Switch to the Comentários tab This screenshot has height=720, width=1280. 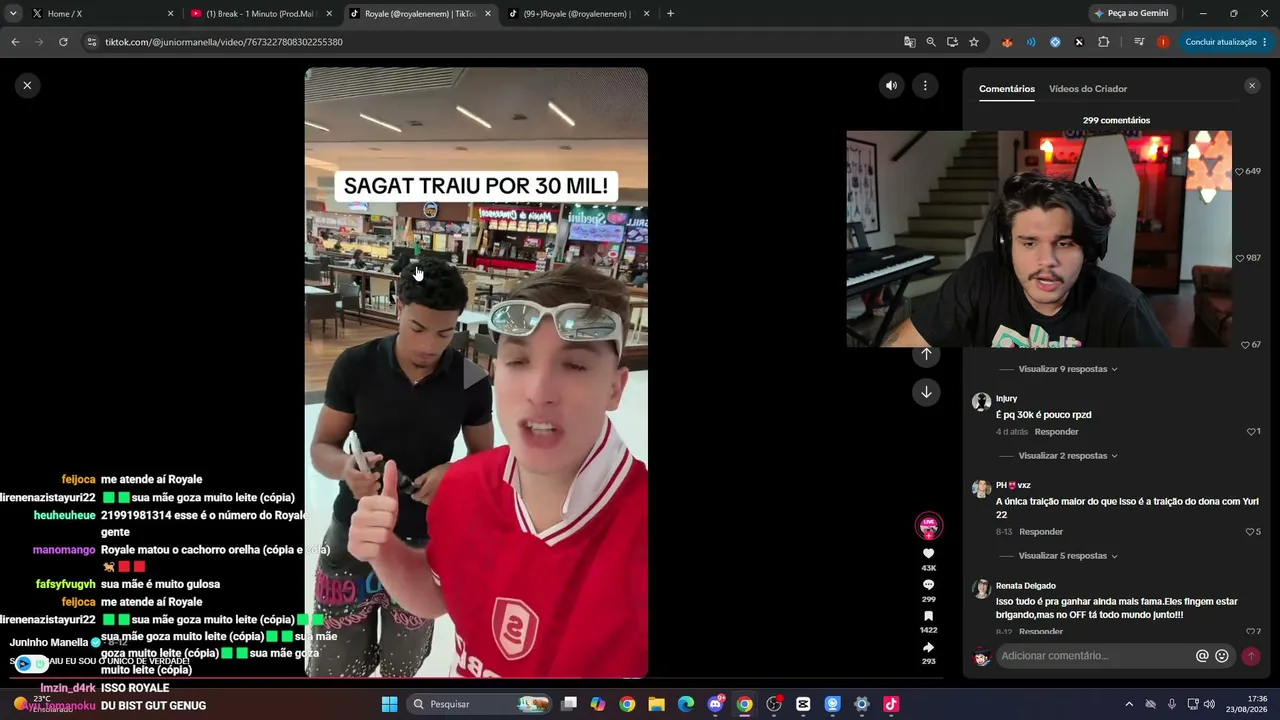[x=1007, y=89]
